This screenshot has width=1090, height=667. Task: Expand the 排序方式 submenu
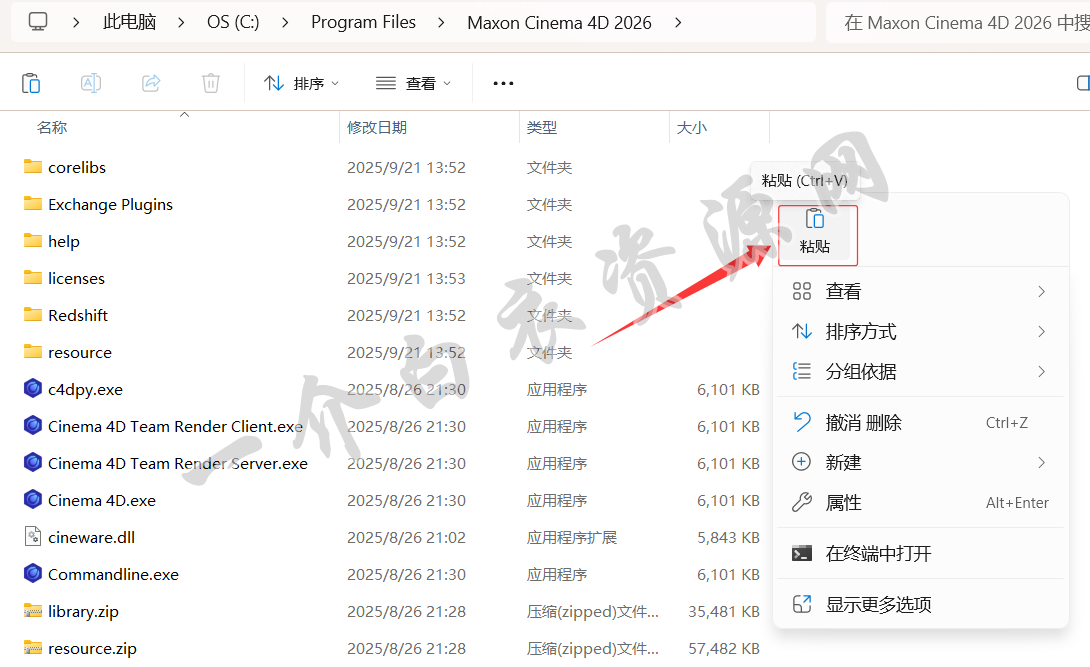(1041, 332)
